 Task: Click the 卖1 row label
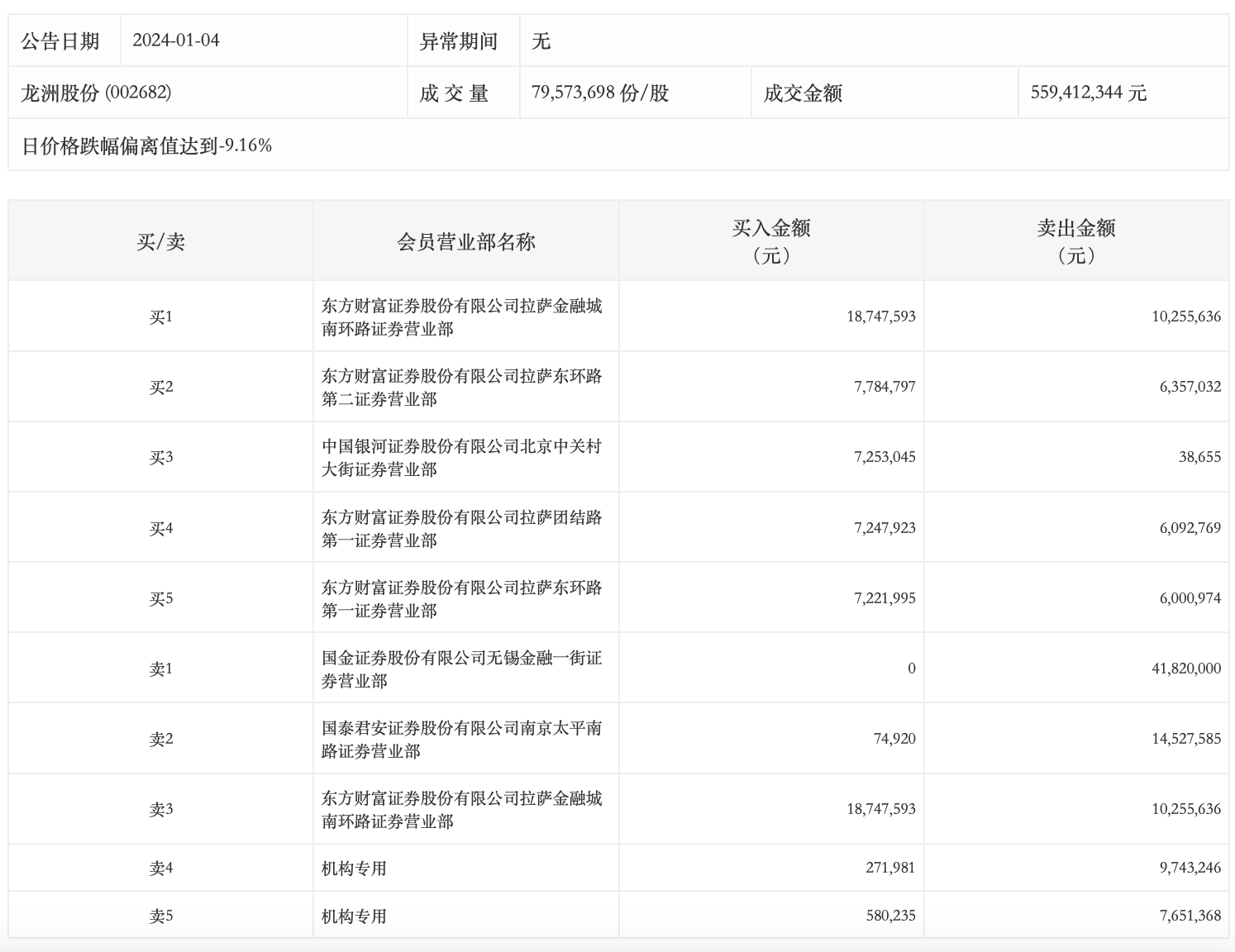pyautogui.click(x=161, y=669)
